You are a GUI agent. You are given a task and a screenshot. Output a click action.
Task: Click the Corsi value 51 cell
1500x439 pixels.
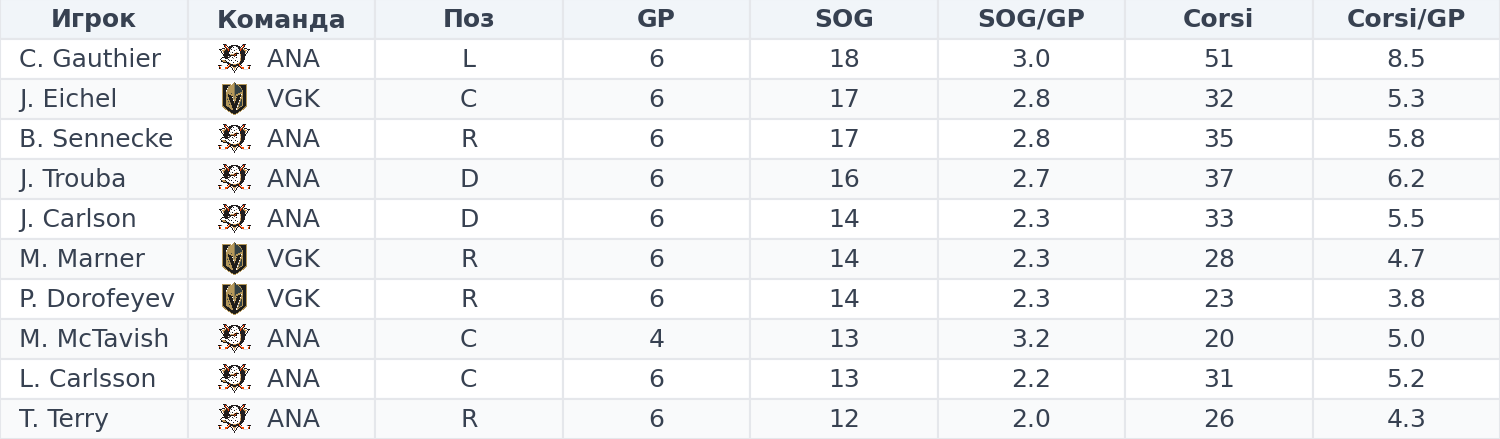tap(1219, 59)
